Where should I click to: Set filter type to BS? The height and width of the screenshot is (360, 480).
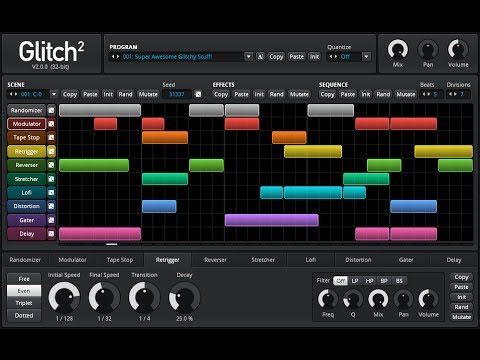click(x=399, y=281)
